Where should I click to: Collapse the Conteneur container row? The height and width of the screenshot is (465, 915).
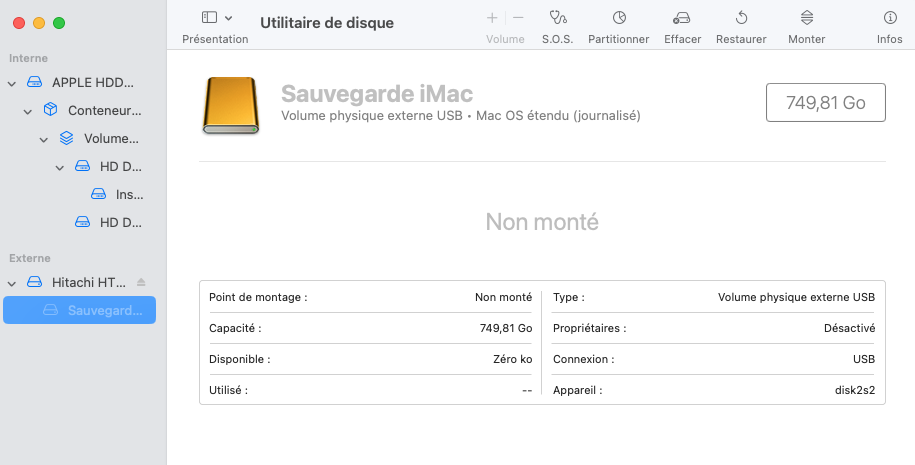(27, 111)
